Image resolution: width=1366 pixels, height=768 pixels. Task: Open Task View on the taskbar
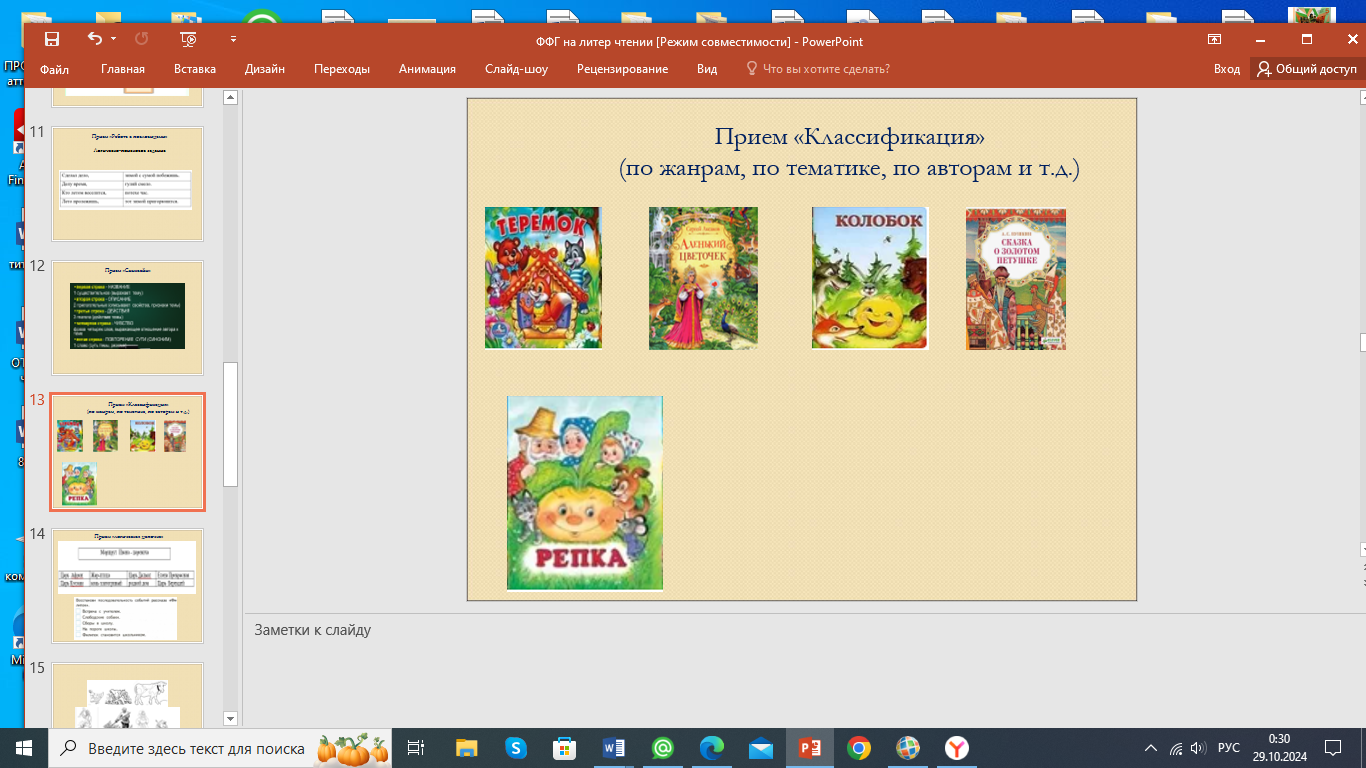point(417,748)
